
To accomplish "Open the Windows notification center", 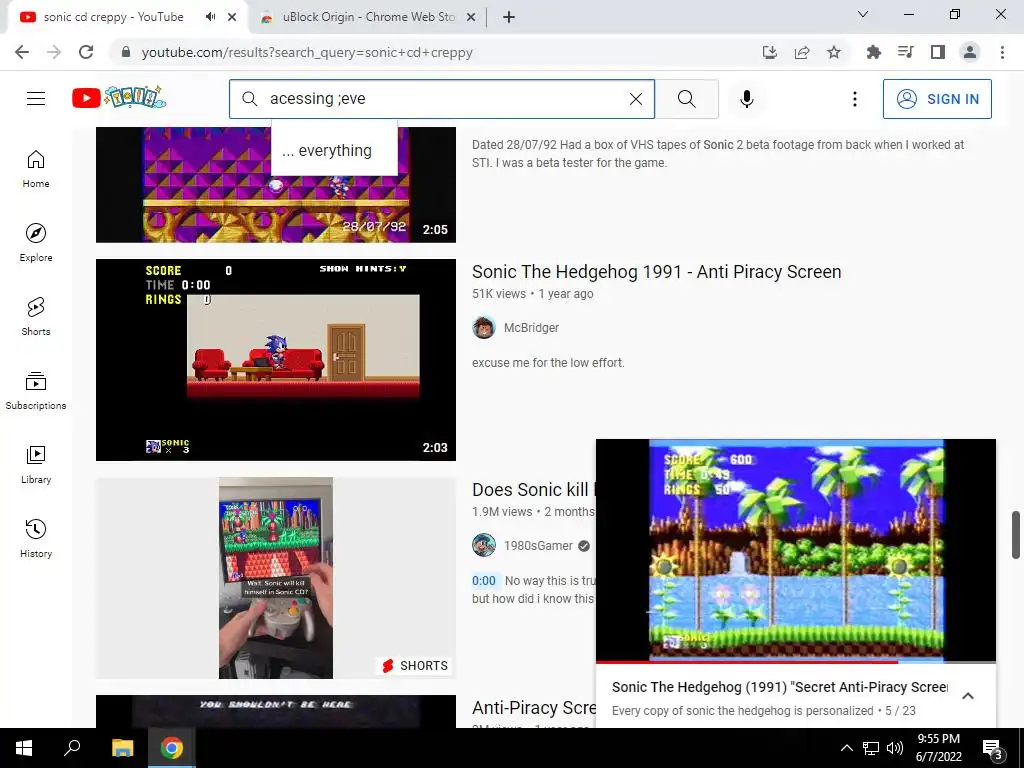I will 992,748.
